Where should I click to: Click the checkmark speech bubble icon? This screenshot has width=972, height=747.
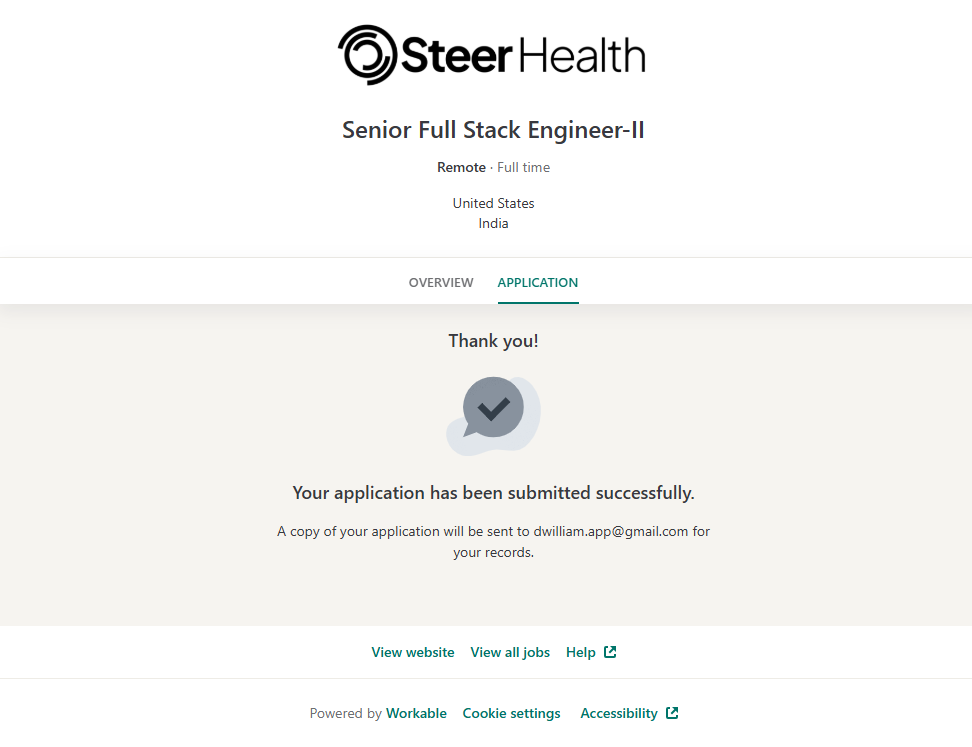coord(493,409)
